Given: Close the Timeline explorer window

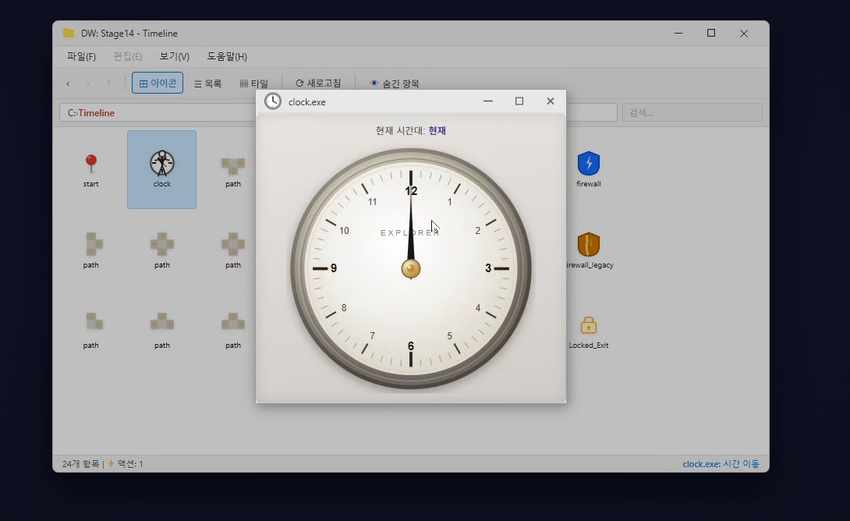Looking at the screenshot, I should coord(744,34).
